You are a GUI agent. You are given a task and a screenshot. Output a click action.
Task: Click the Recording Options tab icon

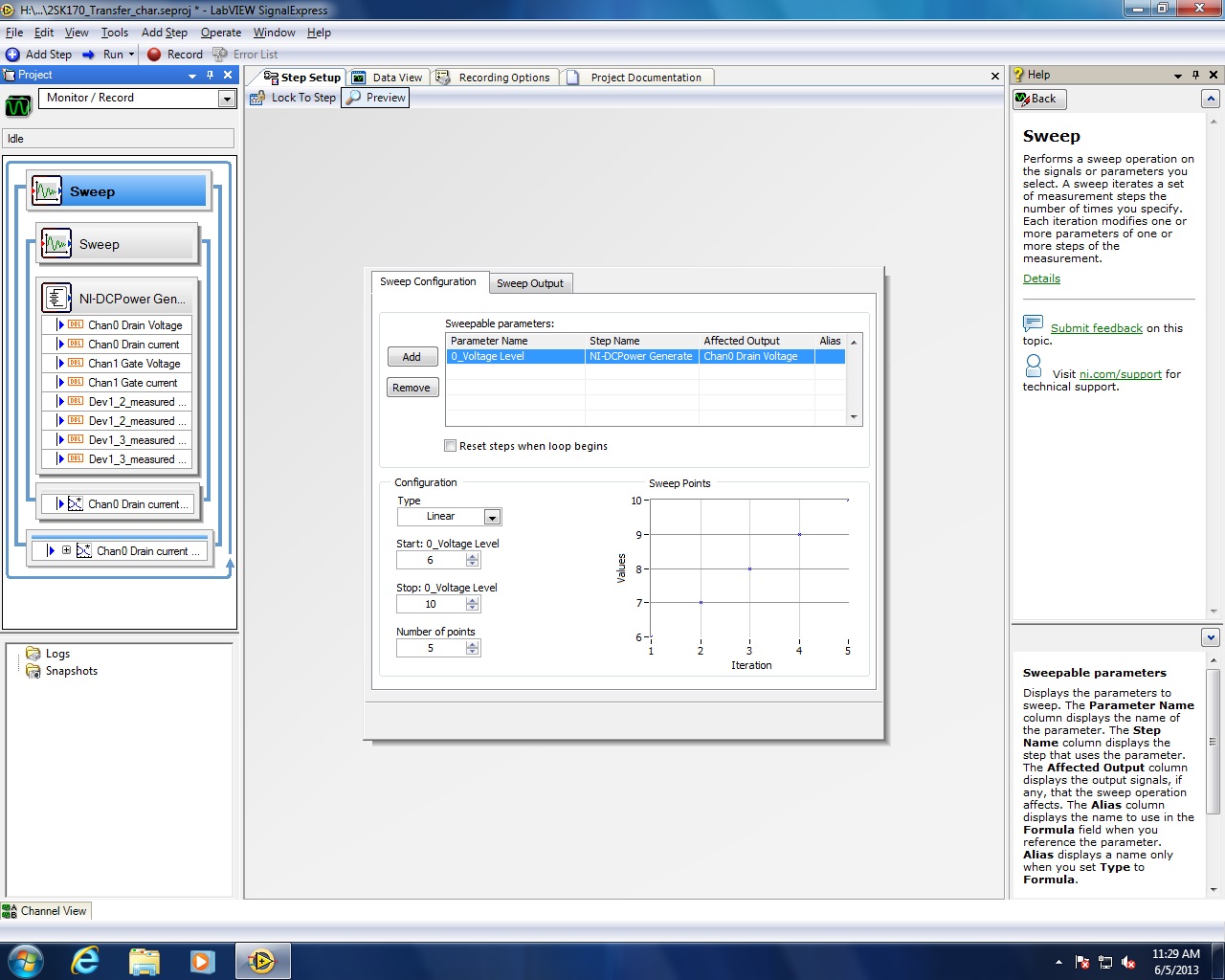point(443,78)
